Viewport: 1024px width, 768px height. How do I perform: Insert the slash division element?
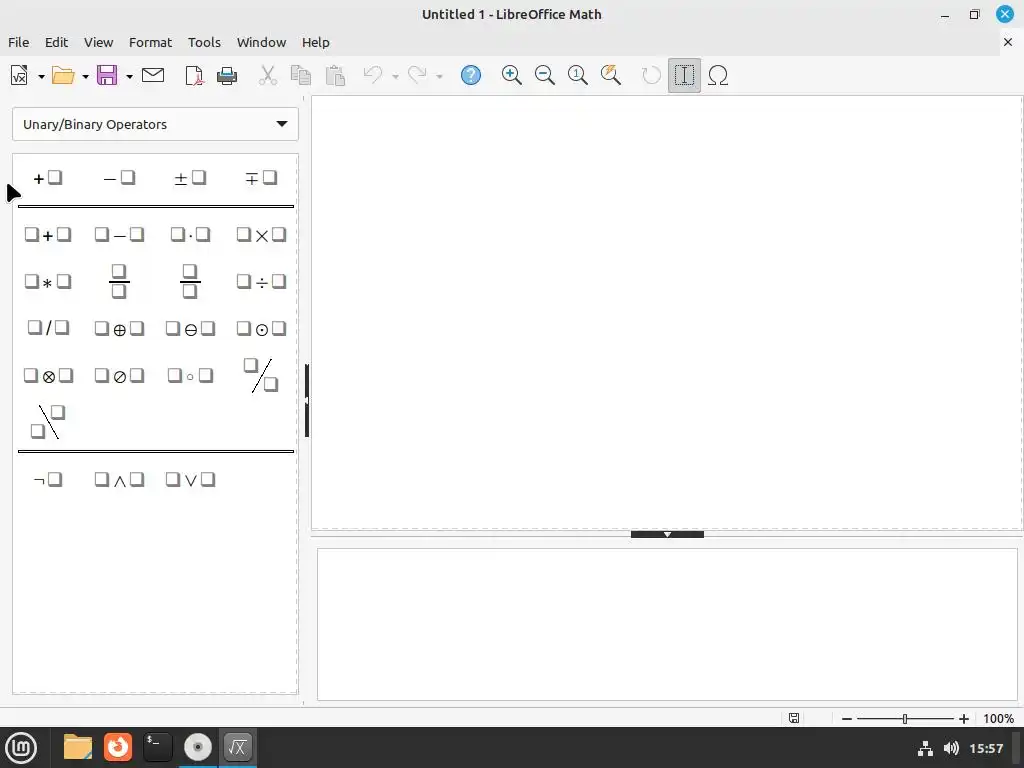pyautogui.click(x=48, y=328)
